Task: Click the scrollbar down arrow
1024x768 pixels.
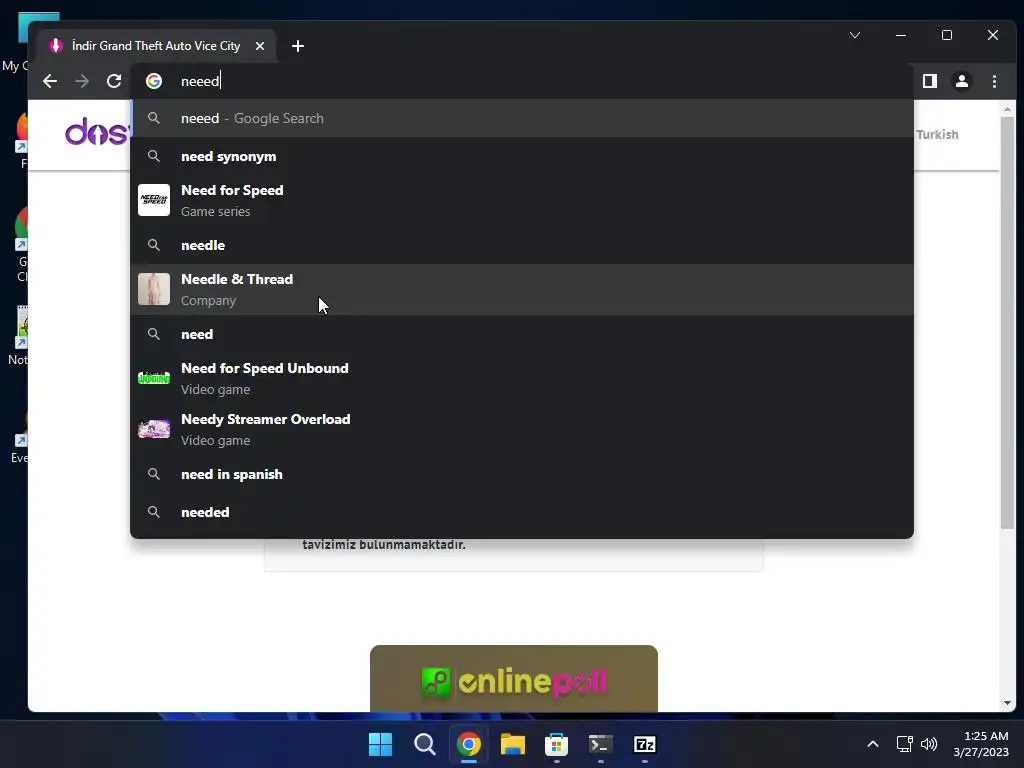Action: pyautogui.click(x=1007, y=703)
